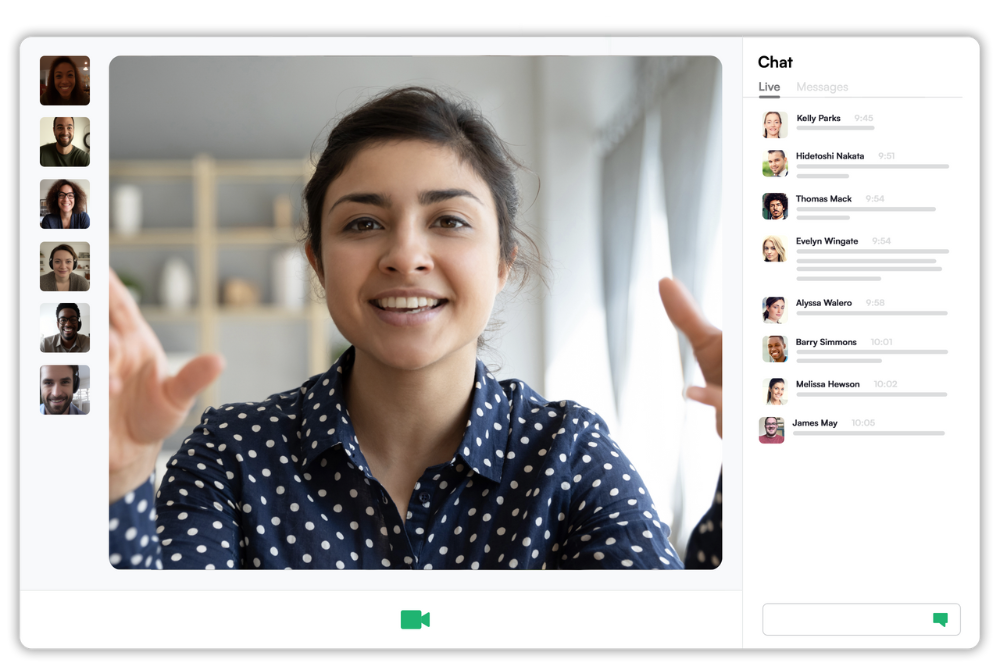Switch to the Messages tab
This screenshot has height=670, width=1000.
tap(822, 87)
